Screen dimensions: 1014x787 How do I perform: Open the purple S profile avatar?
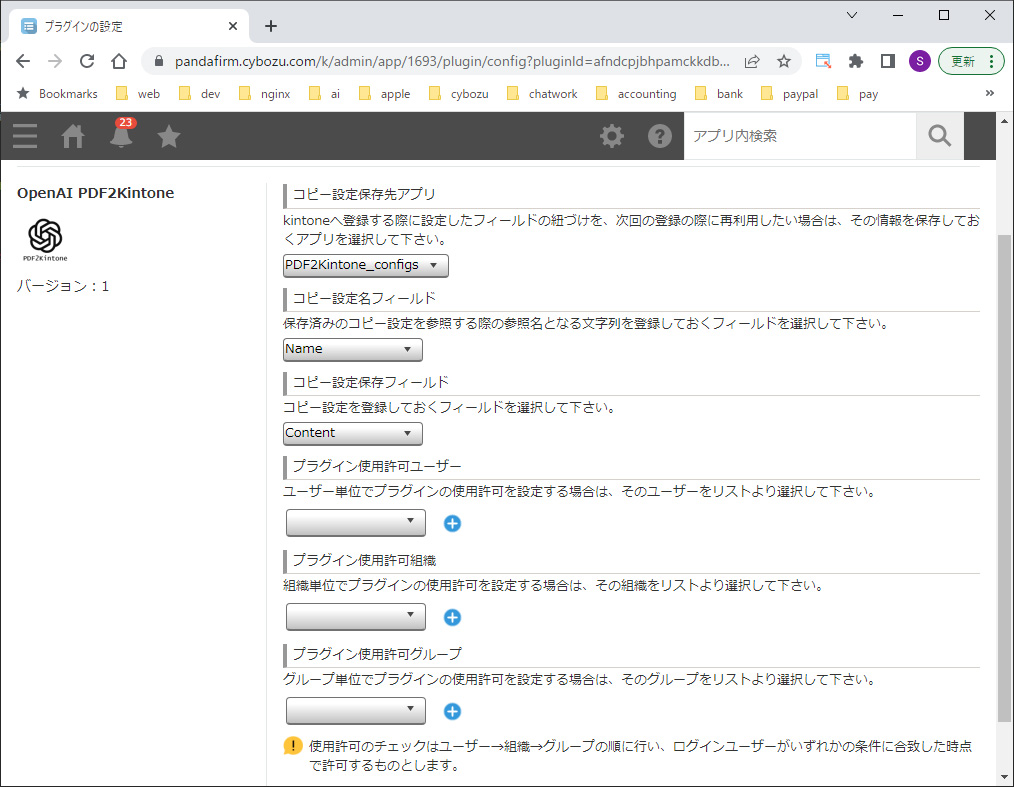click(920, 61)
